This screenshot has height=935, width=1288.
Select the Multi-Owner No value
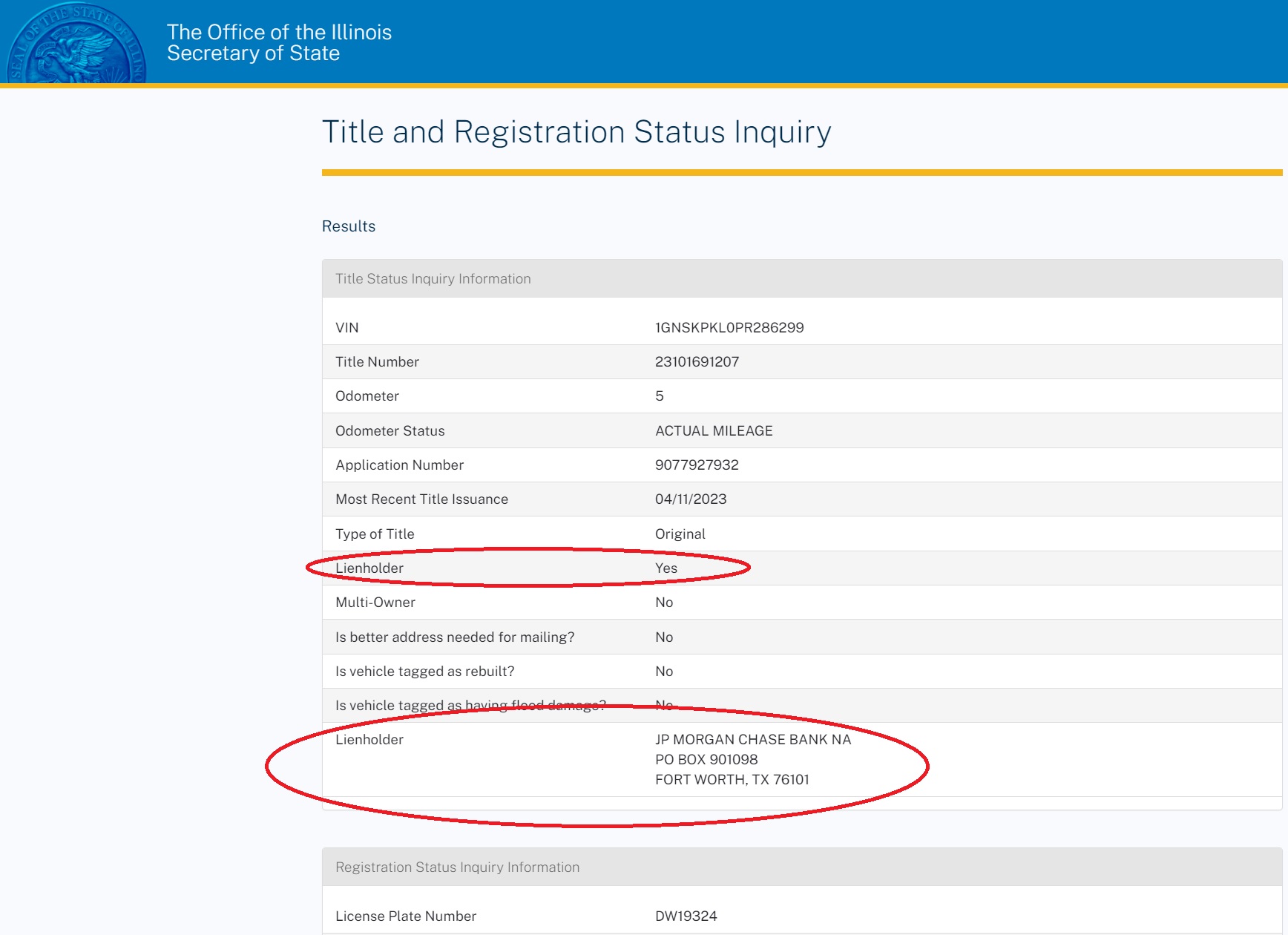(x=664, y=603)
